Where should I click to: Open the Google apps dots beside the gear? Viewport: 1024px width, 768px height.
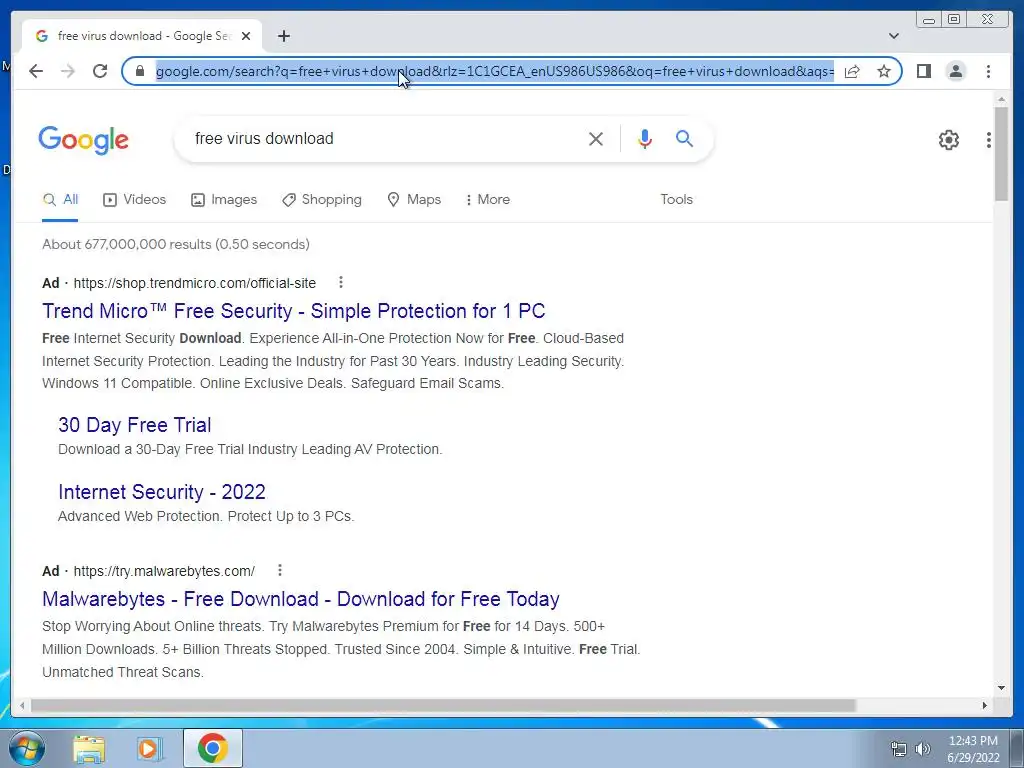[989, 140]
